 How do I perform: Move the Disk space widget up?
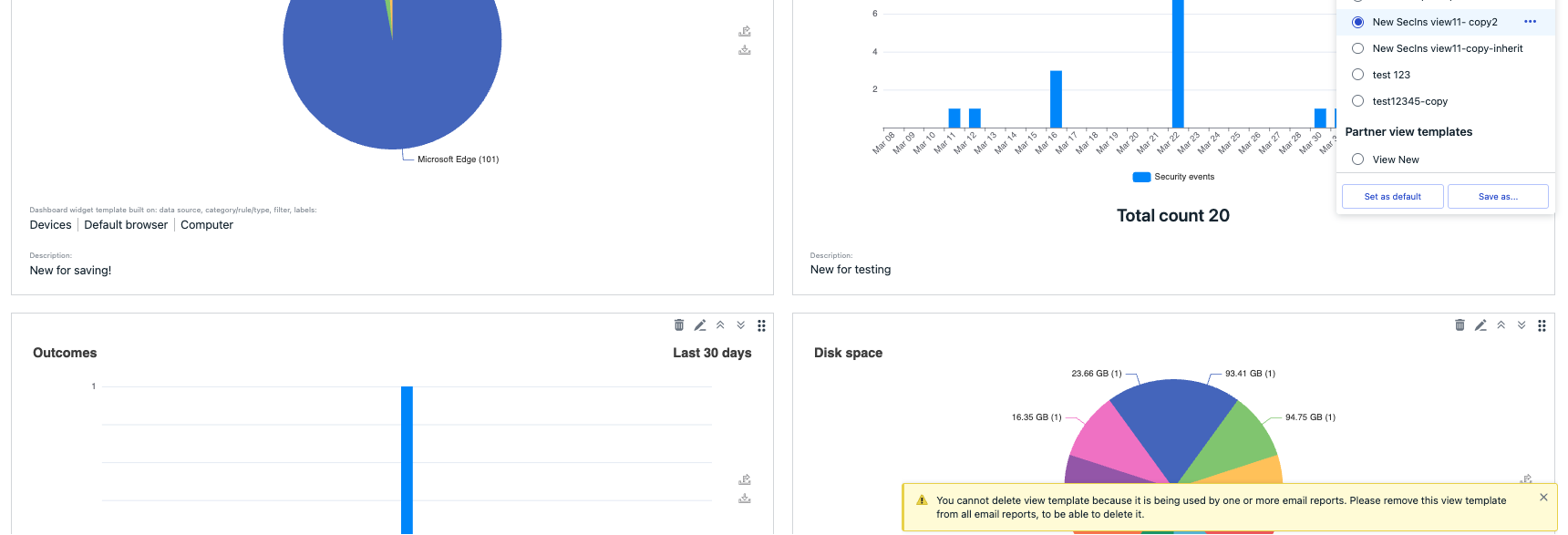pos(1501,325)
